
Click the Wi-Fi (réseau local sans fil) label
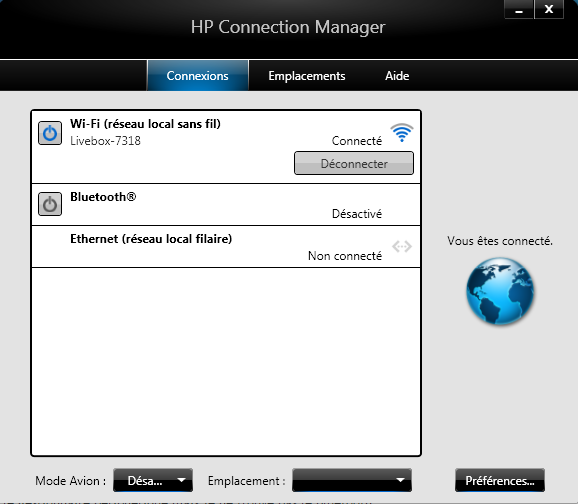coord(145,124)
